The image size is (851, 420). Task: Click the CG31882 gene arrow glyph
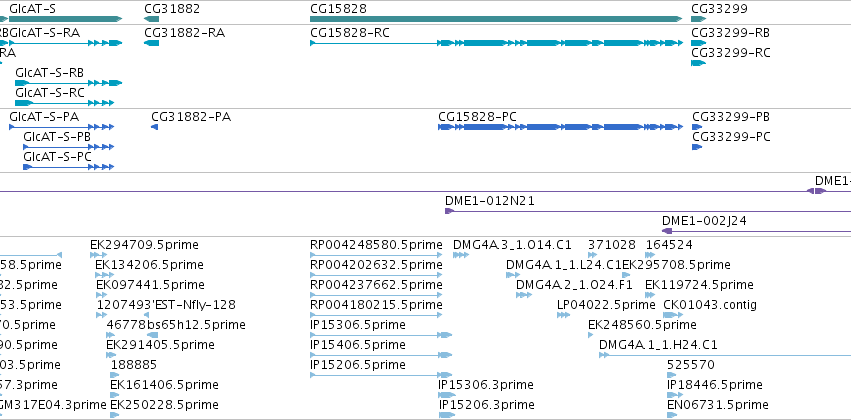pos(151,19)
